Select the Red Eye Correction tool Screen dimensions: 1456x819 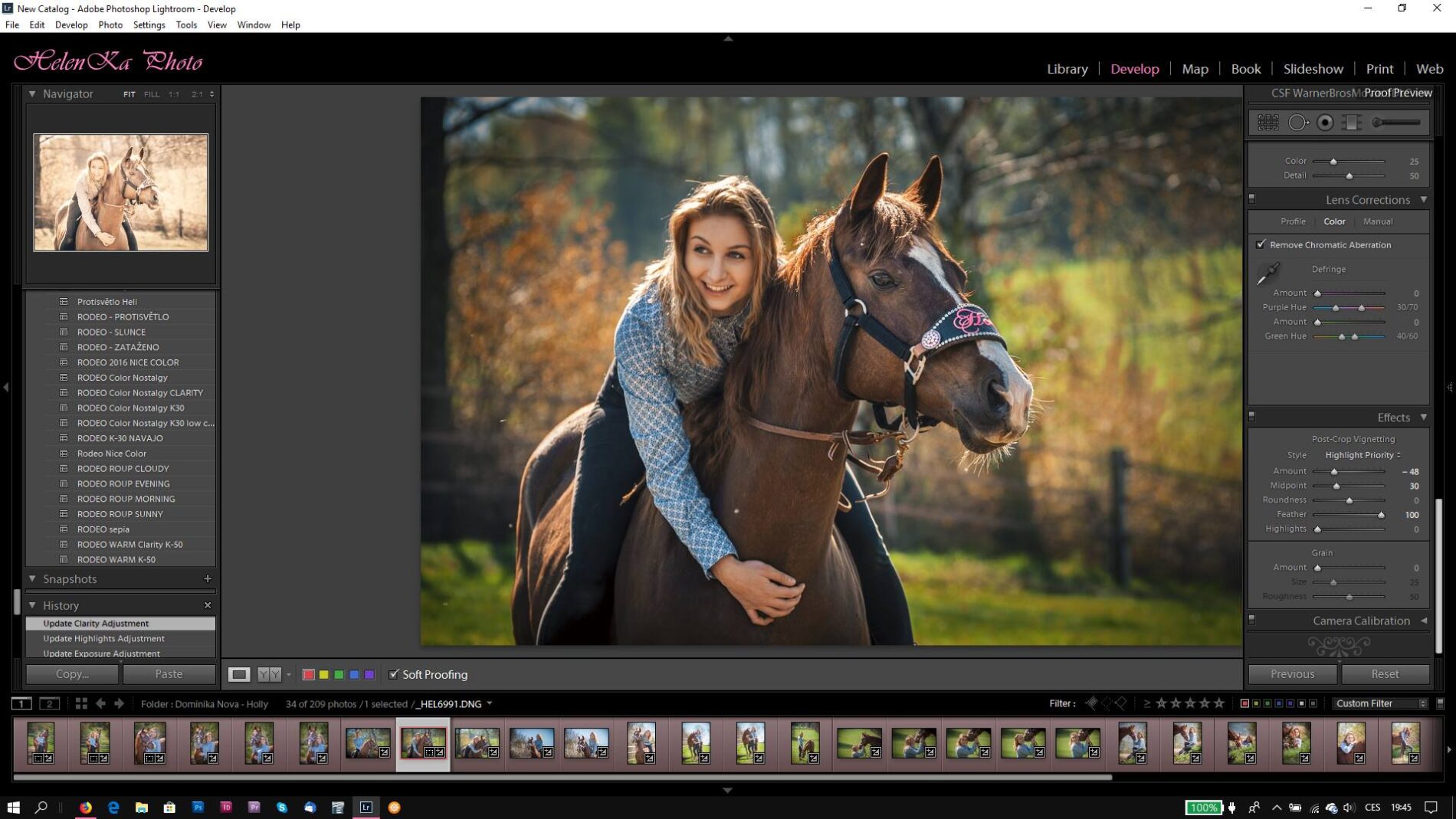[x=1325, y=123]
